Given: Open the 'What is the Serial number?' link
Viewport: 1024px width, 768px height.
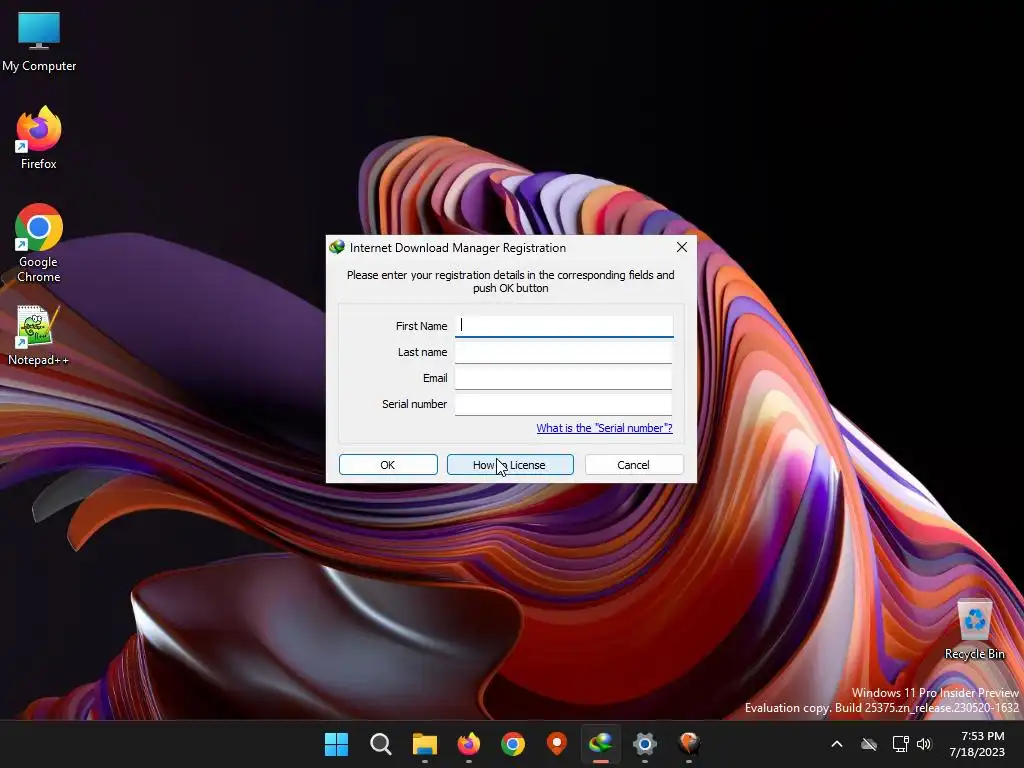Looking at the screenshot, I should (604, 428).
